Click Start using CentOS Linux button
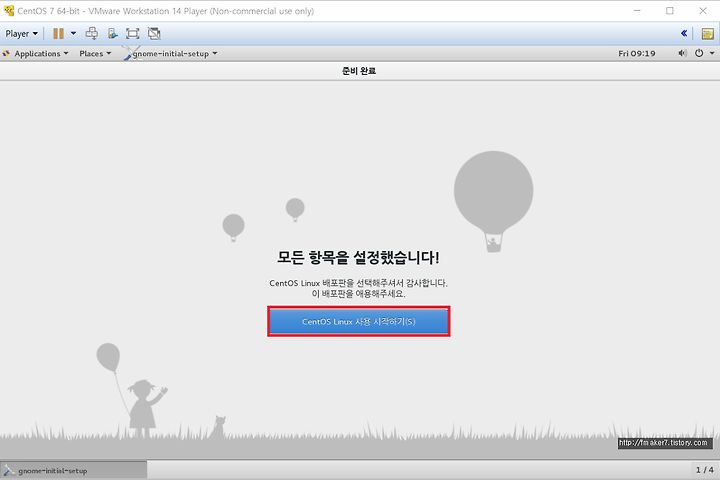720x480 pixels. coord(359,322)
